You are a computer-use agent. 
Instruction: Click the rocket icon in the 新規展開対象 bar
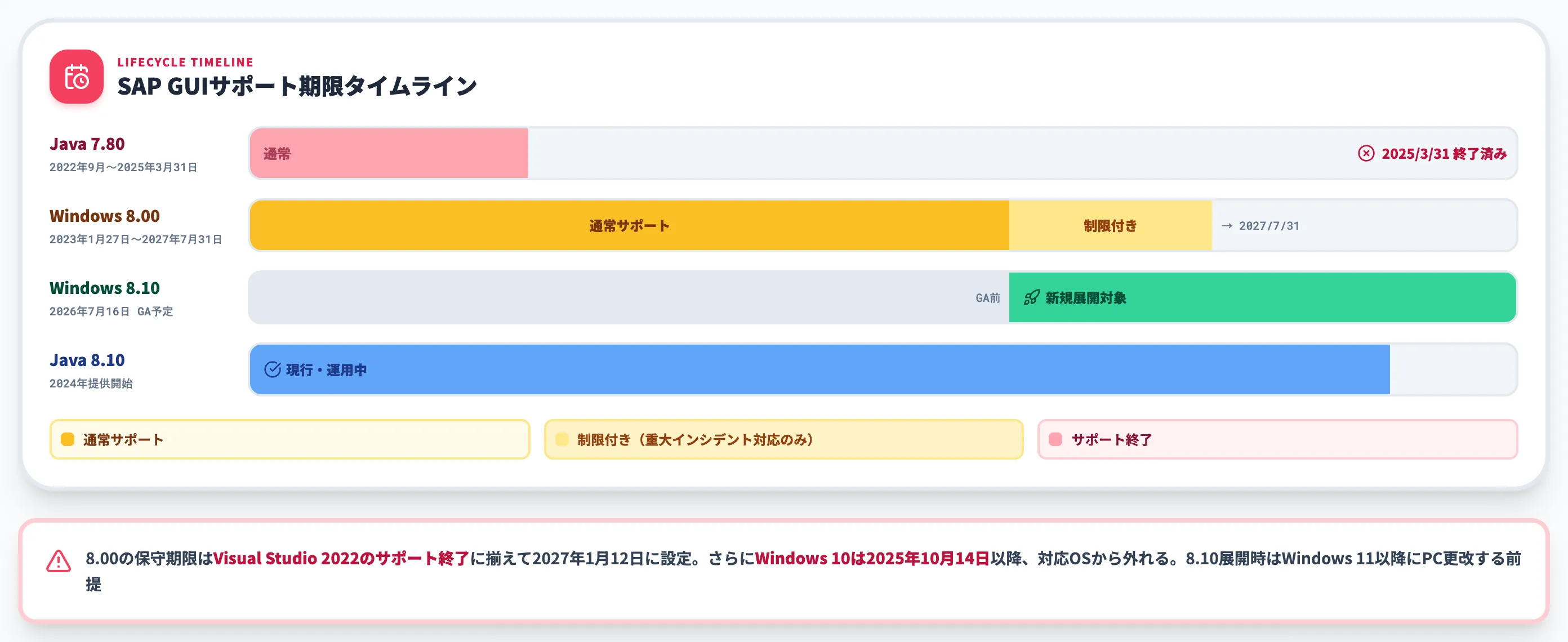[1031, 297]
